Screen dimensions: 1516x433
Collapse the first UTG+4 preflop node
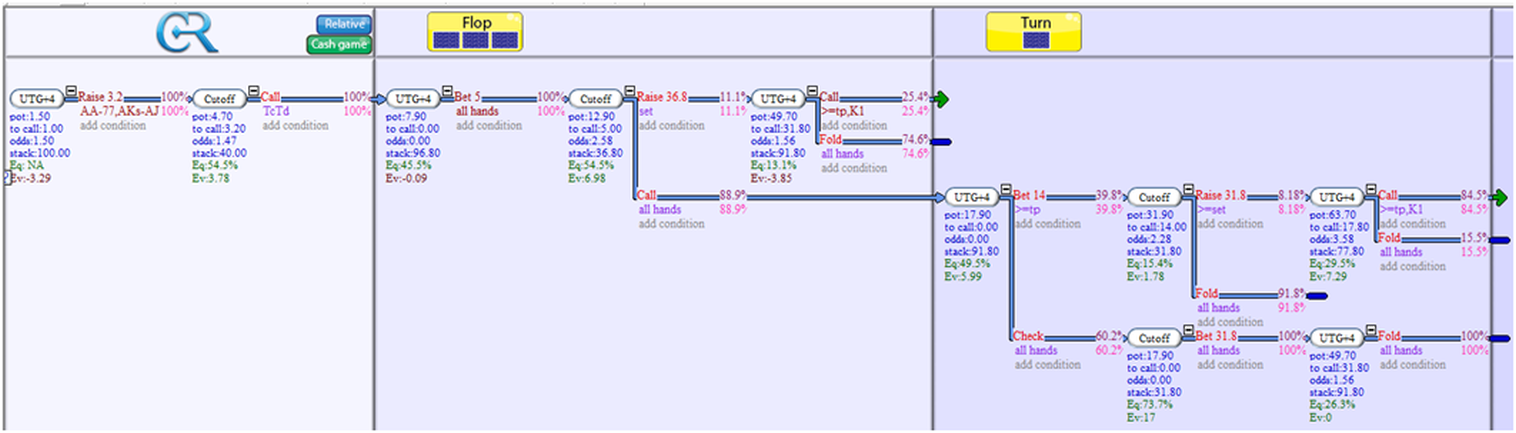point(71,91)
